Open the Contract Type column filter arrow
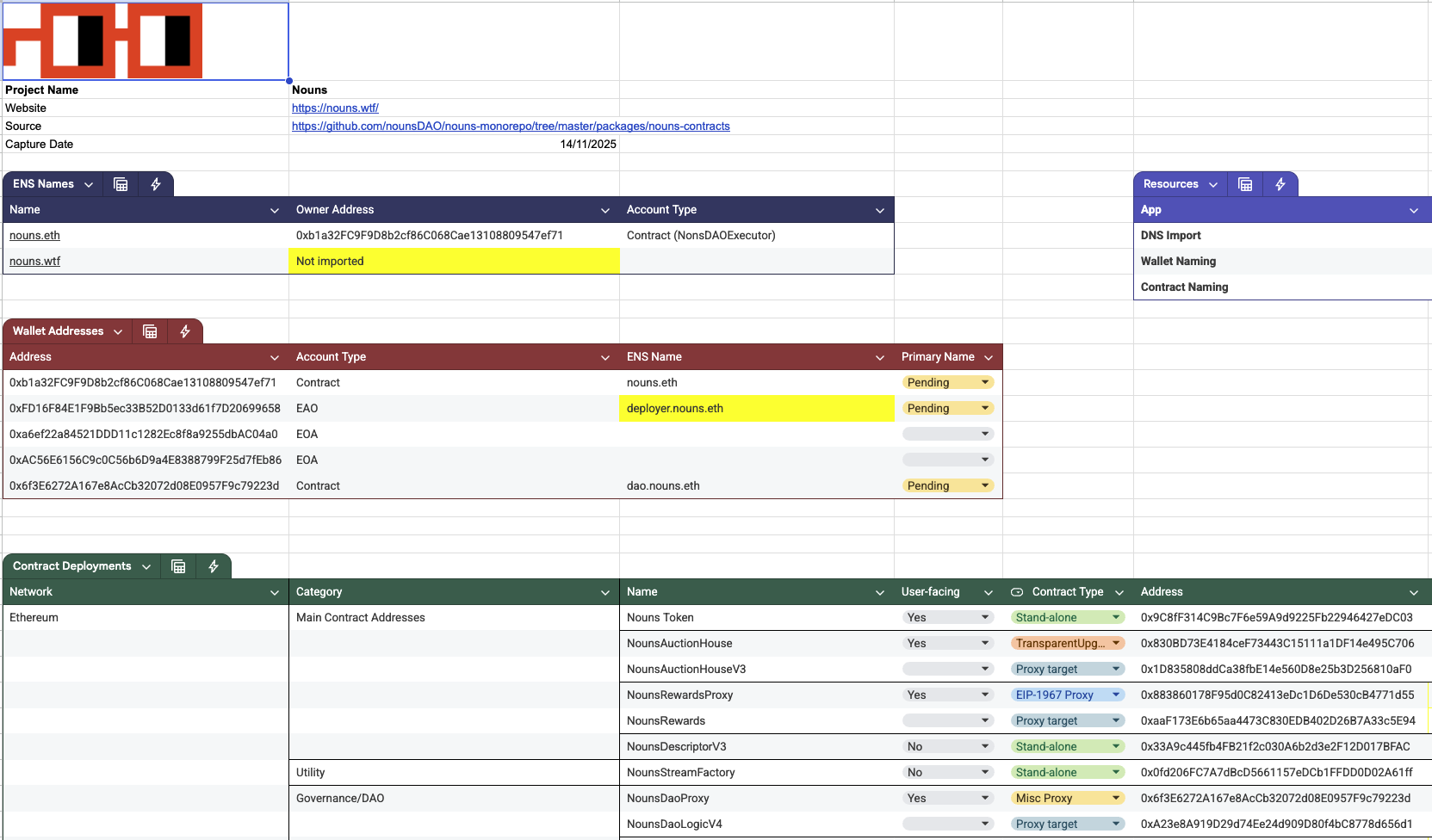The image size is (1432, 840). [x=1119, y=592]
